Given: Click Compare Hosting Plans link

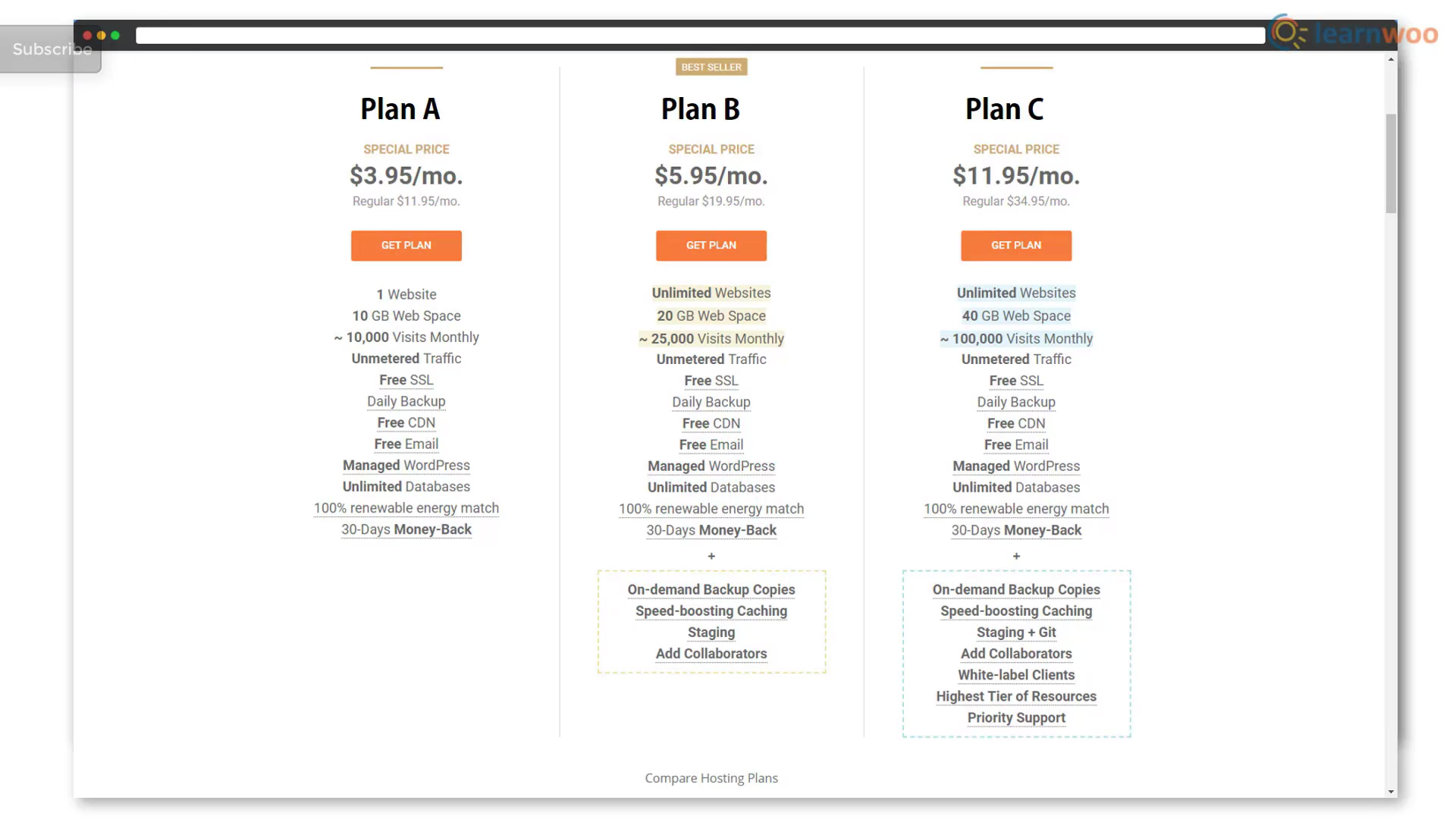Looking at the screenshot, I should click(711, 778).
